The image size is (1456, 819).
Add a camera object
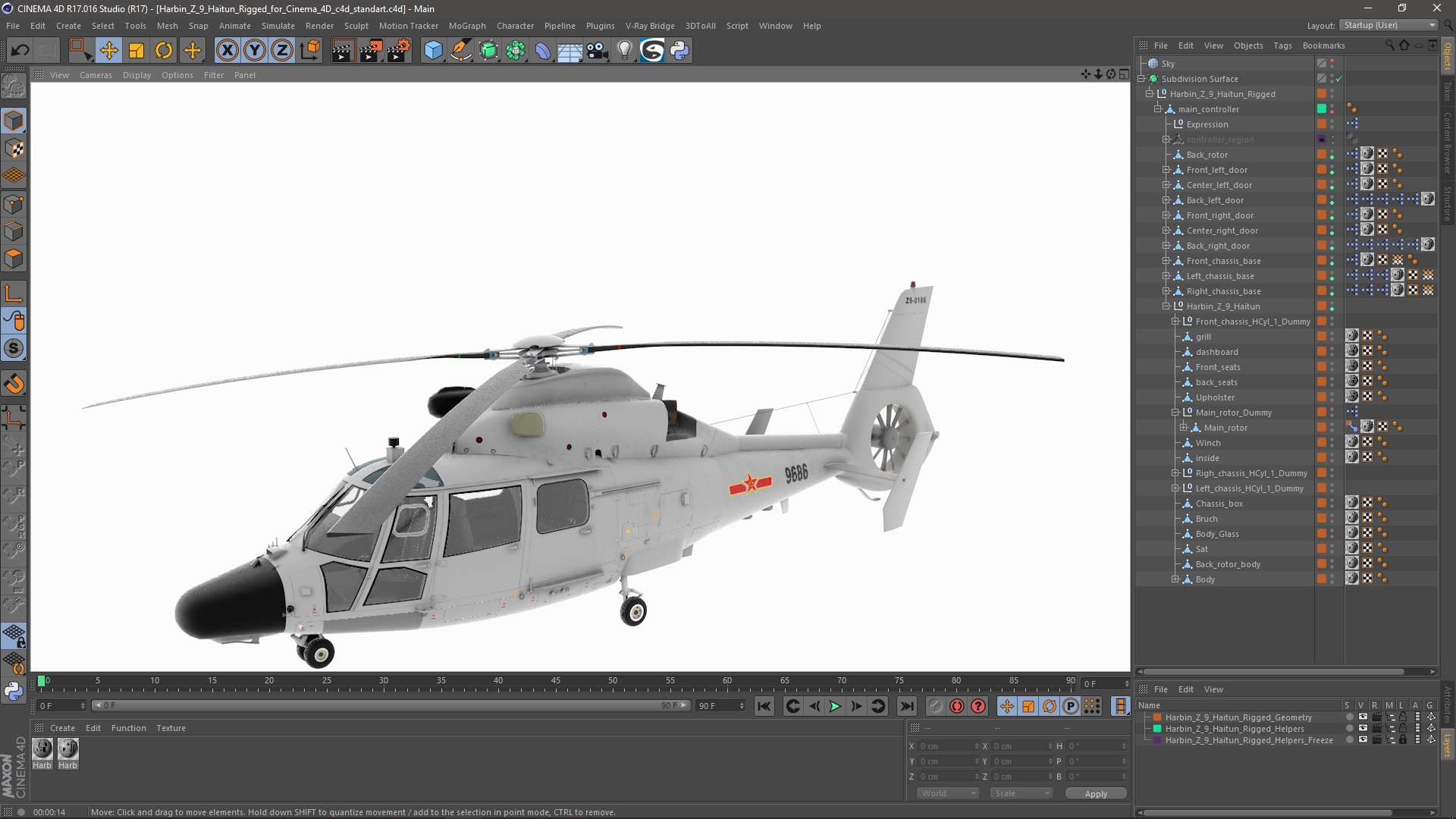click(x=598, y=51)
